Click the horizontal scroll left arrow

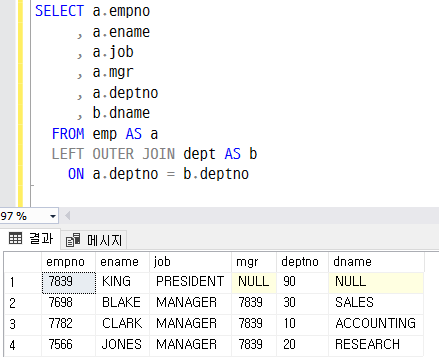[x=68, y=216]
